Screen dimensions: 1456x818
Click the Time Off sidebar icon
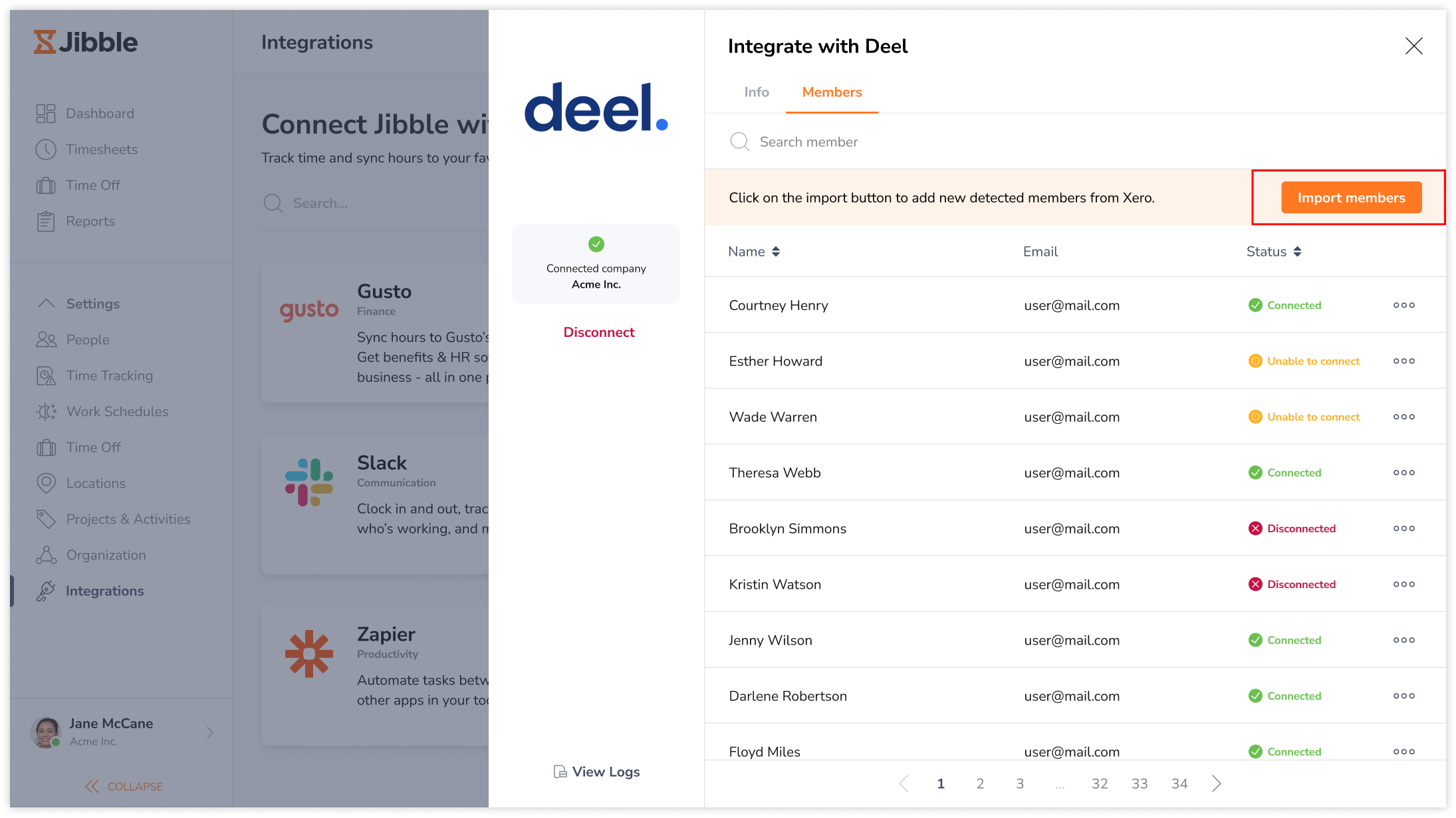(47, 185)
